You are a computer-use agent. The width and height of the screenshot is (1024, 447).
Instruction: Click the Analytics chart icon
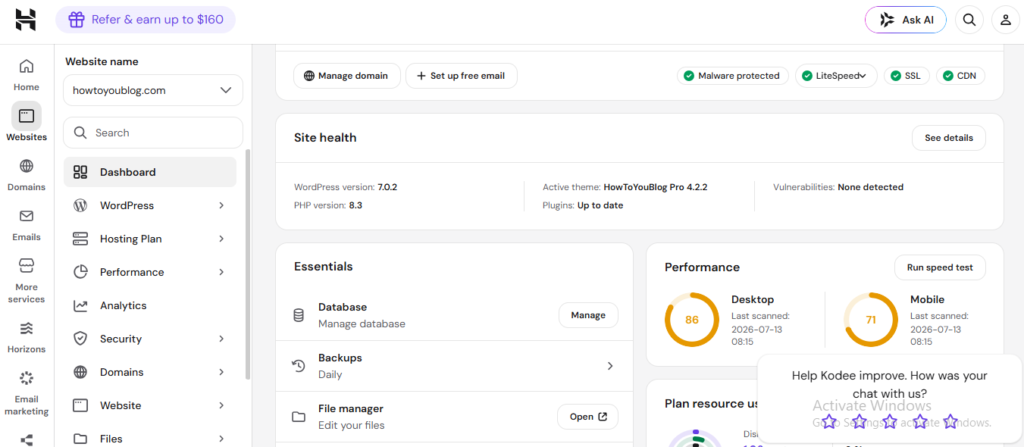pos(80,305)
